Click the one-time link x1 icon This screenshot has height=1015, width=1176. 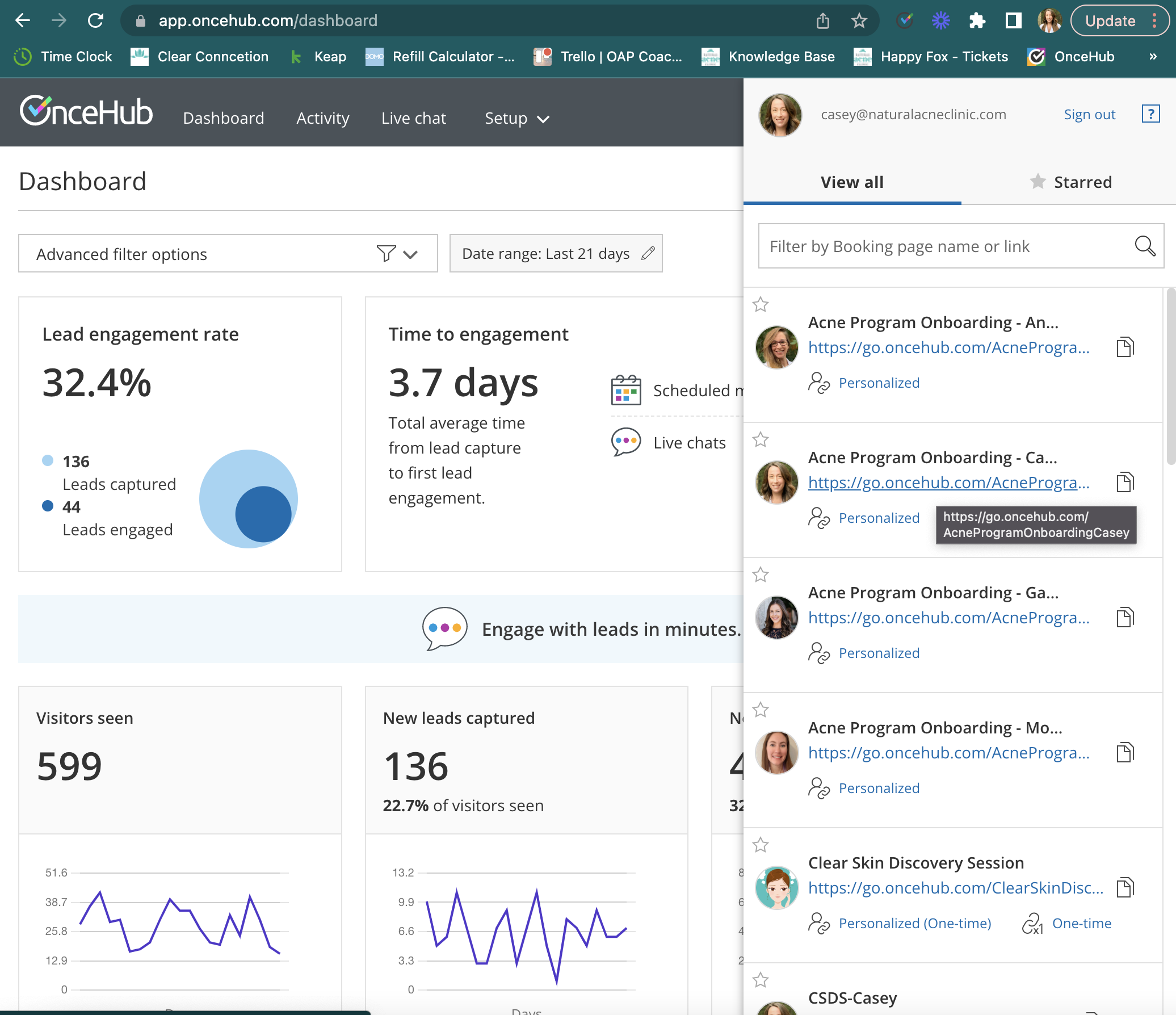pyautogui.click(x=1032, y=924)
